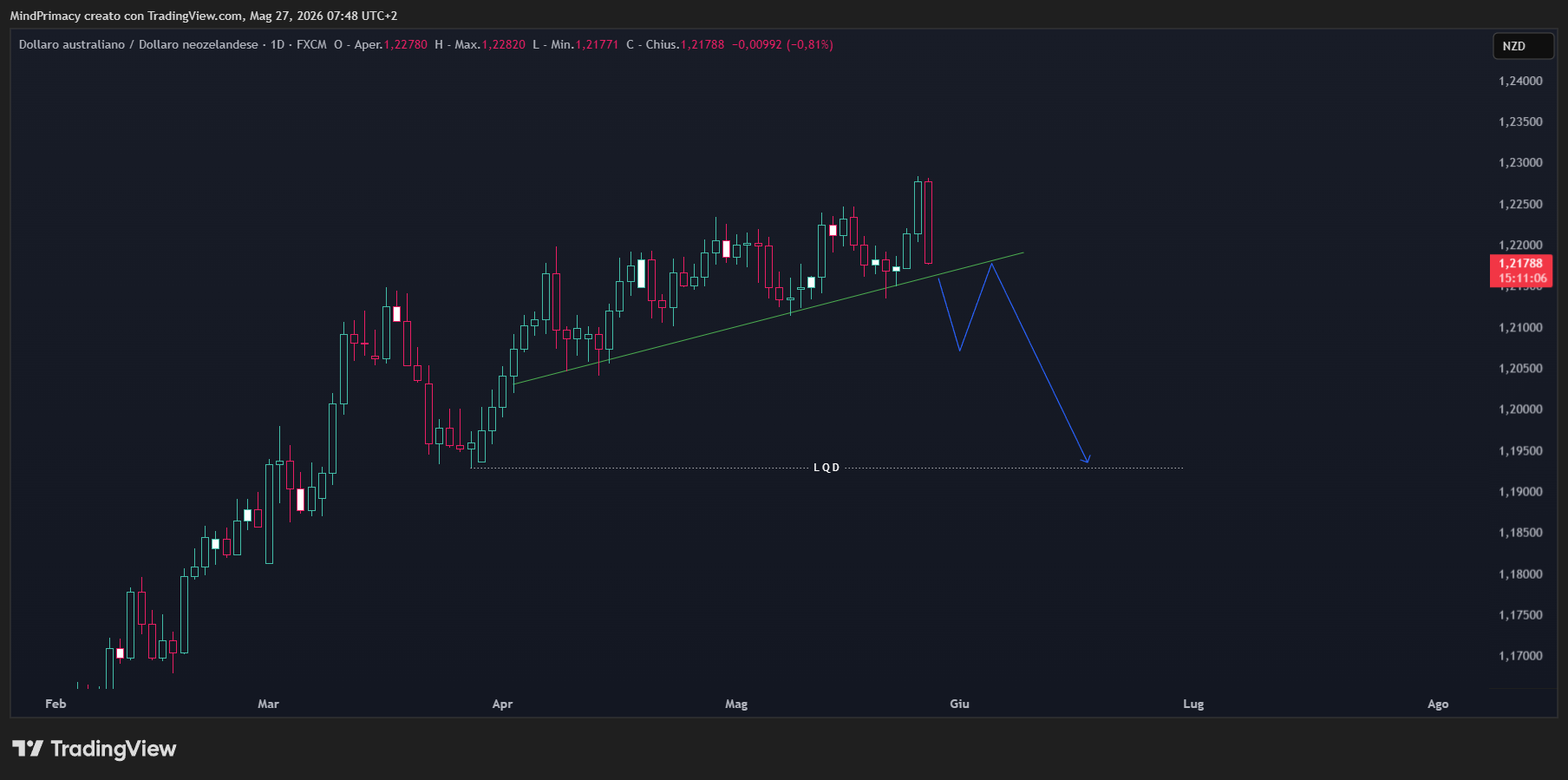Image resolution: width=1568 pixels, height=780 pixels.
Task: Click the Dollaro australiano / Dollaro neozelandese title
Action: pos(139,44)
